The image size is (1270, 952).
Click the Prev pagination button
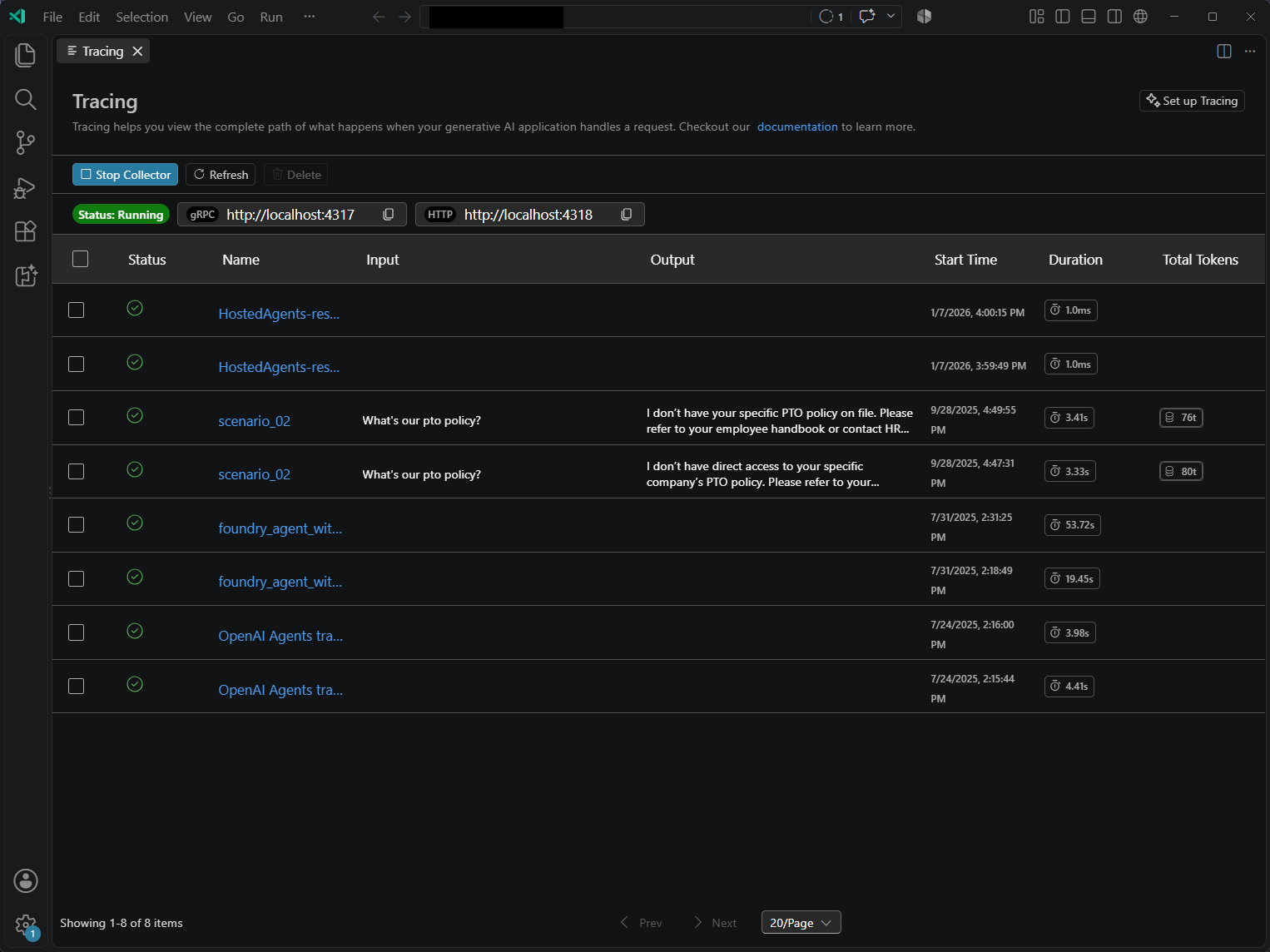pyautogui.click(x=641, y=923)
